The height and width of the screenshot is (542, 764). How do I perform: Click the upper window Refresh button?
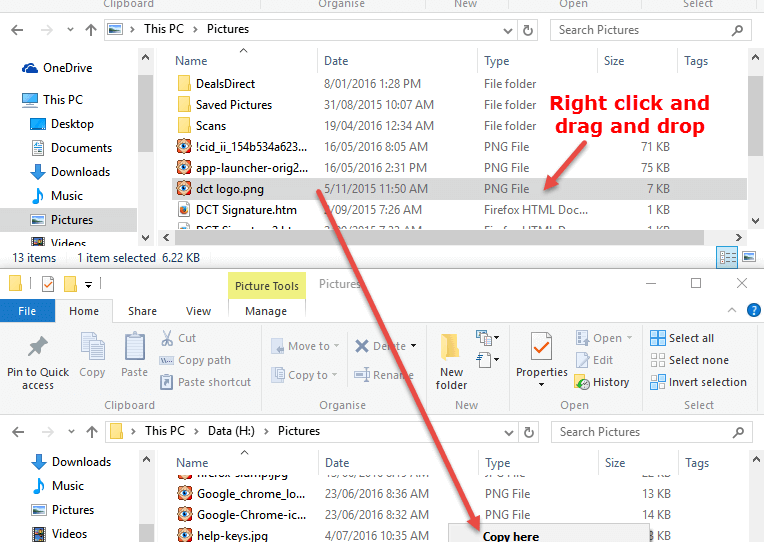point(528,30)
